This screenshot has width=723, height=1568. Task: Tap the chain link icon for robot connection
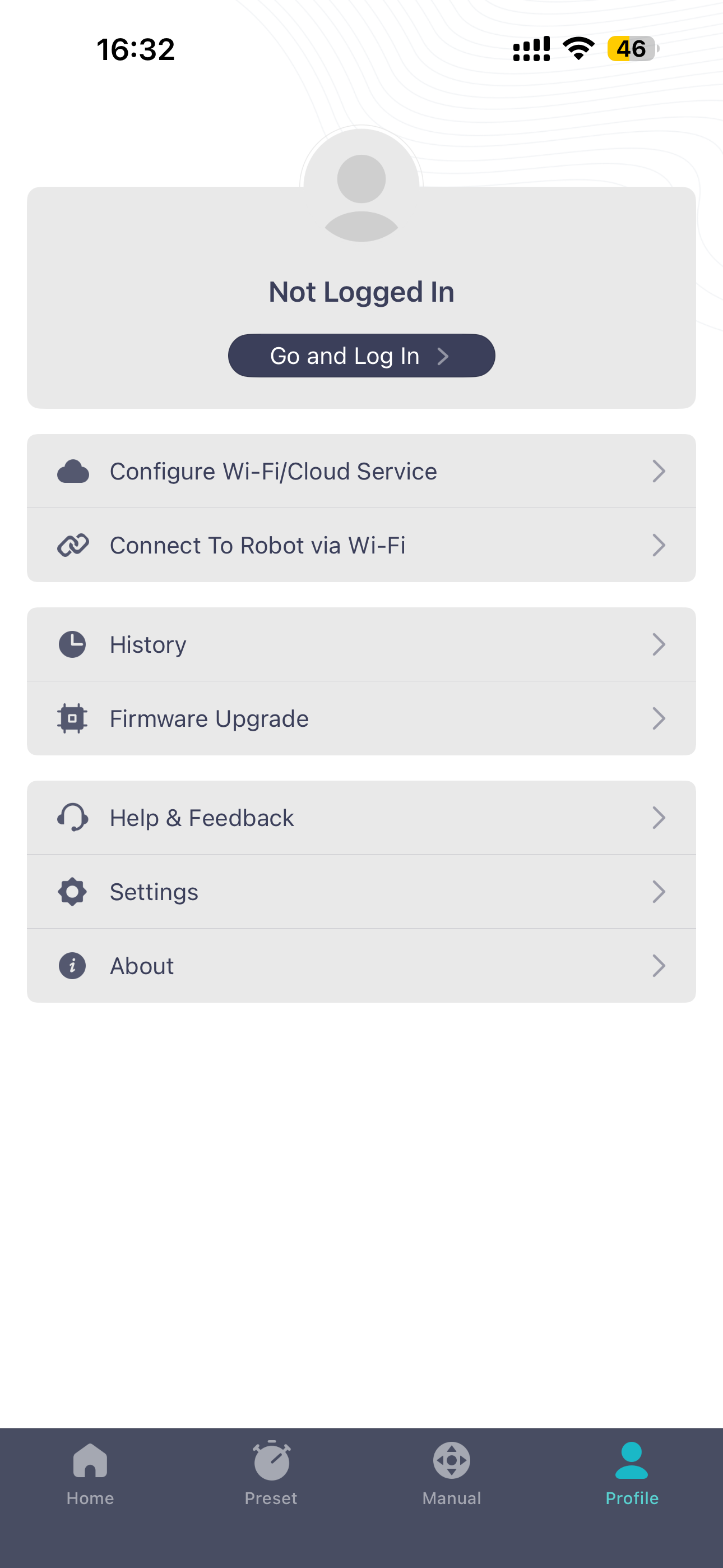pos(73,546)
